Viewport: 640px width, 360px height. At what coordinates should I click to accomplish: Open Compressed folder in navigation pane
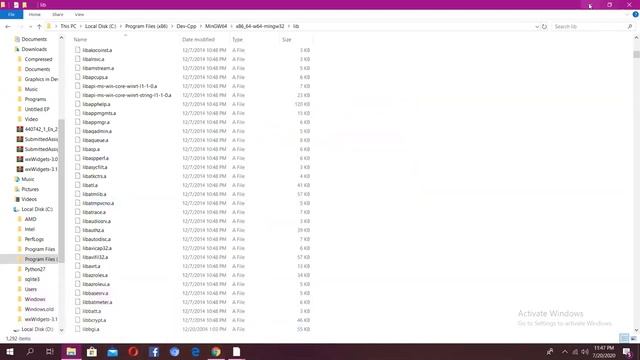(x=38, y=59)
